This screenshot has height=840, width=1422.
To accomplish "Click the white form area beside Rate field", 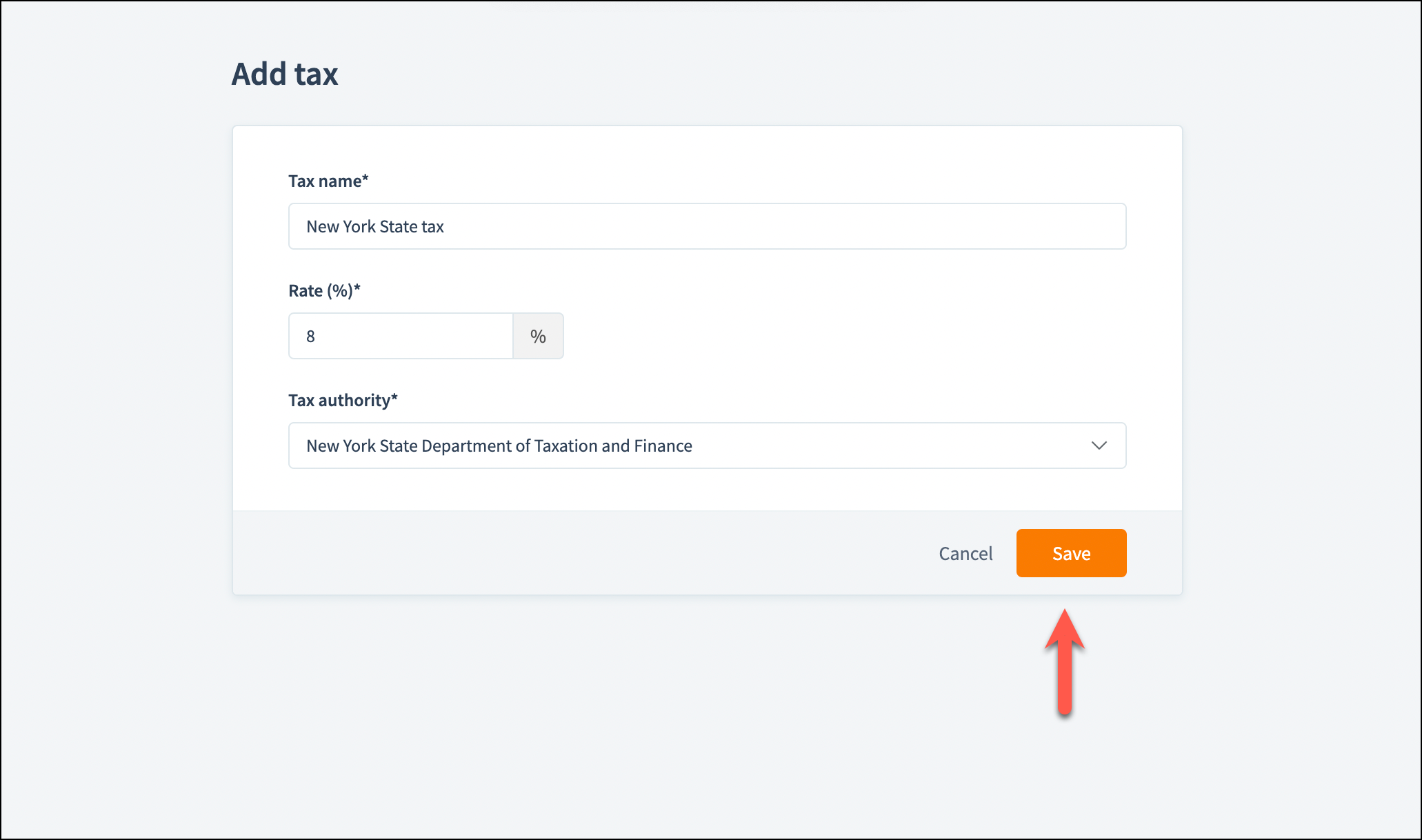I will click(x=828, y=336).
